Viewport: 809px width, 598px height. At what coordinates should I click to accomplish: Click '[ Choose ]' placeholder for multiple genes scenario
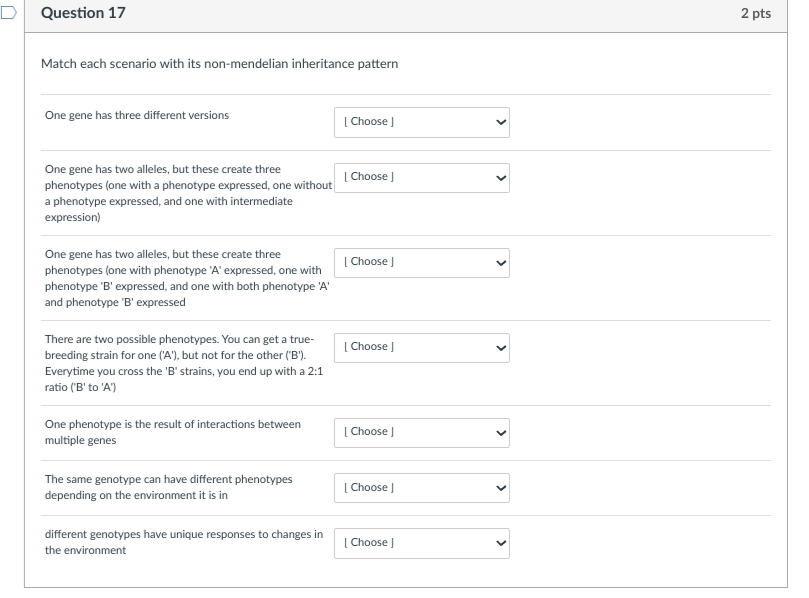point(366,432)
